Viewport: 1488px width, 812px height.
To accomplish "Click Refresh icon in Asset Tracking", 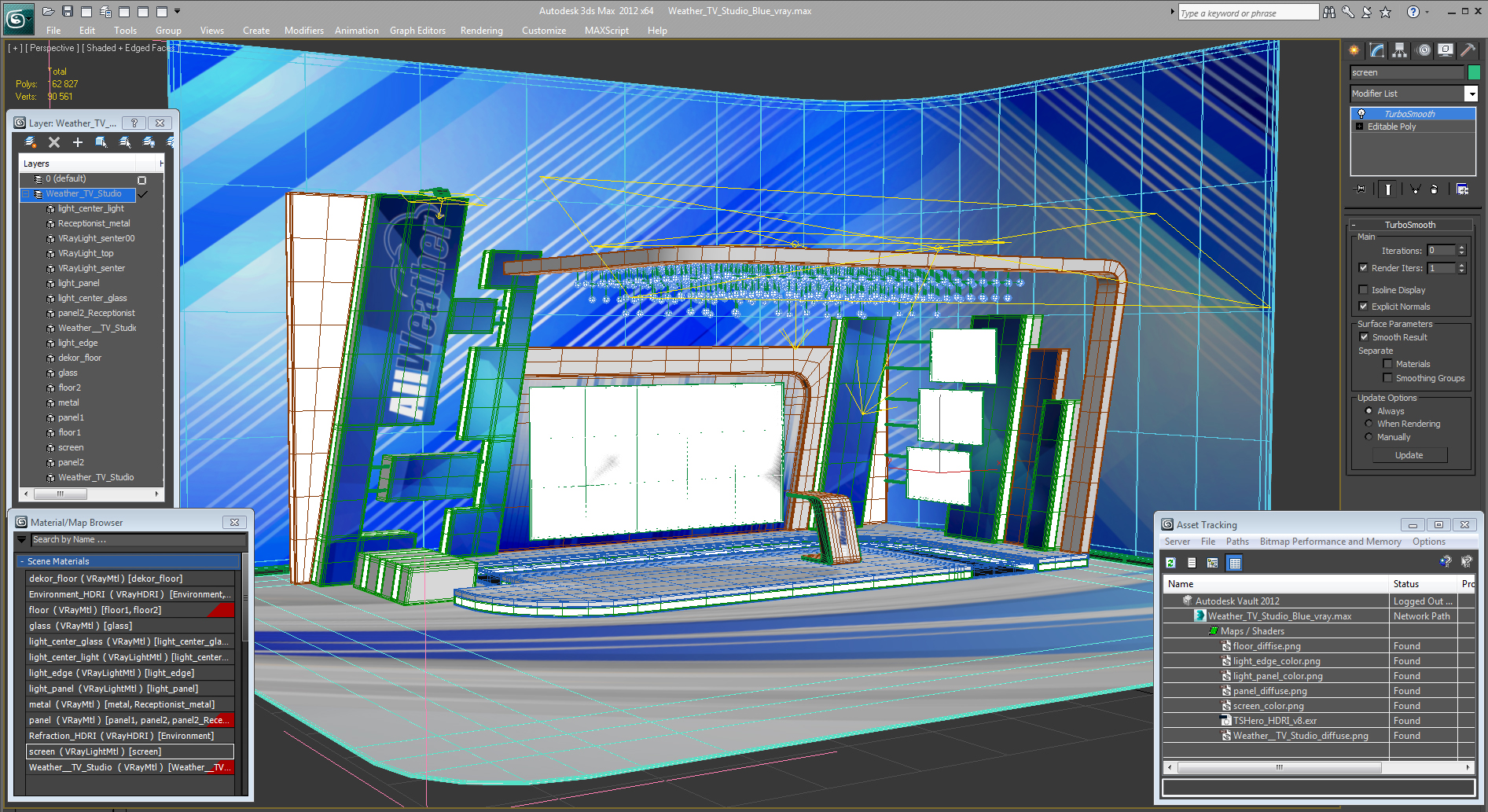I will (x=1171, y=563).
